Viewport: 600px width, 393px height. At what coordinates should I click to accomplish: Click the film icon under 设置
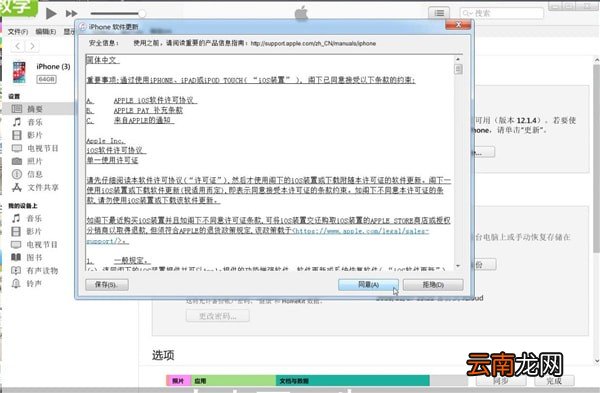click(x=17, y=135)
